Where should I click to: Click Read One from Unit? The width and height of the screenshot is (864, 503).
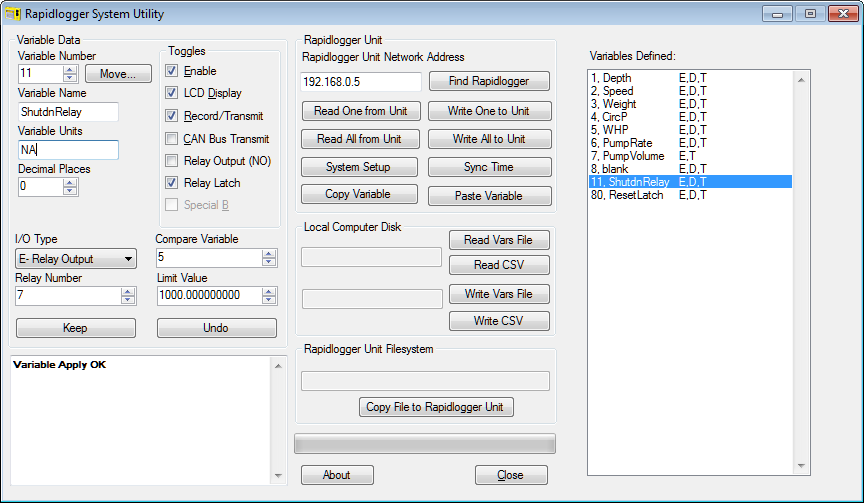pos(361,111)
